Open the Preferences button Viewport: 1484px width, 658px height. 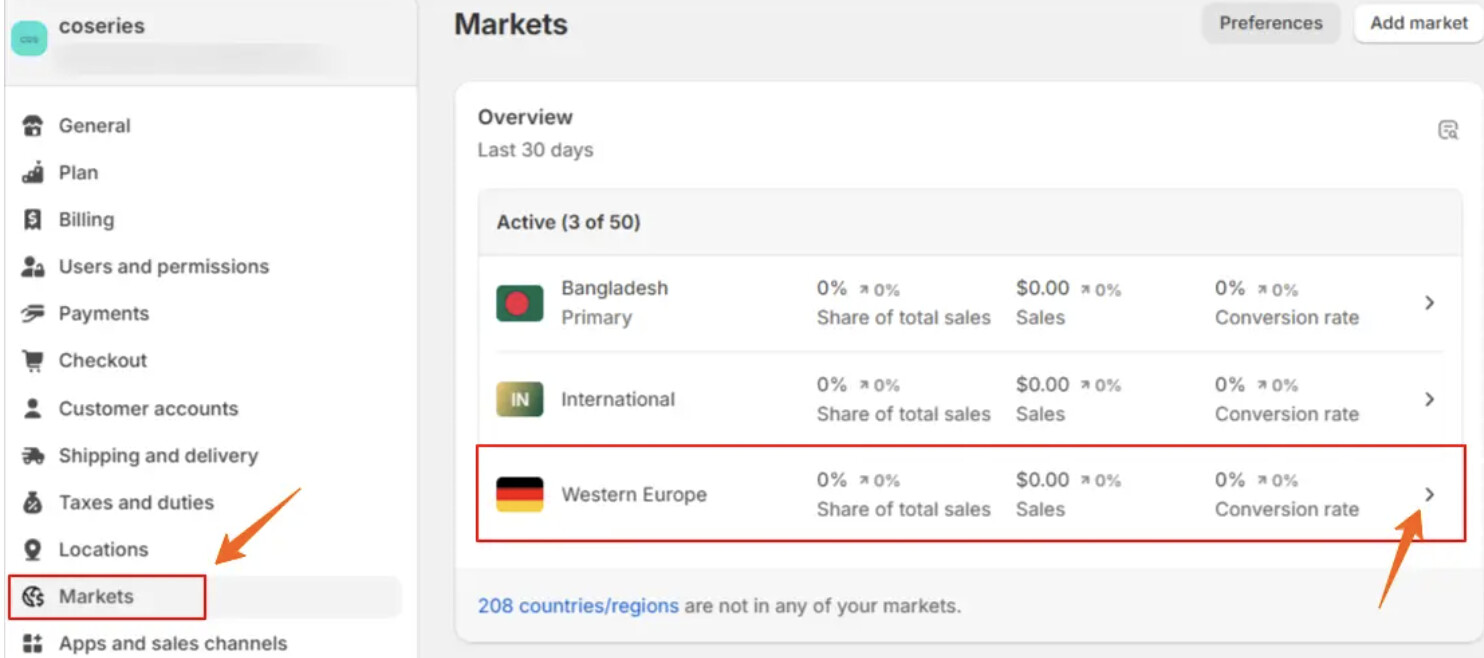(1270, 23)
